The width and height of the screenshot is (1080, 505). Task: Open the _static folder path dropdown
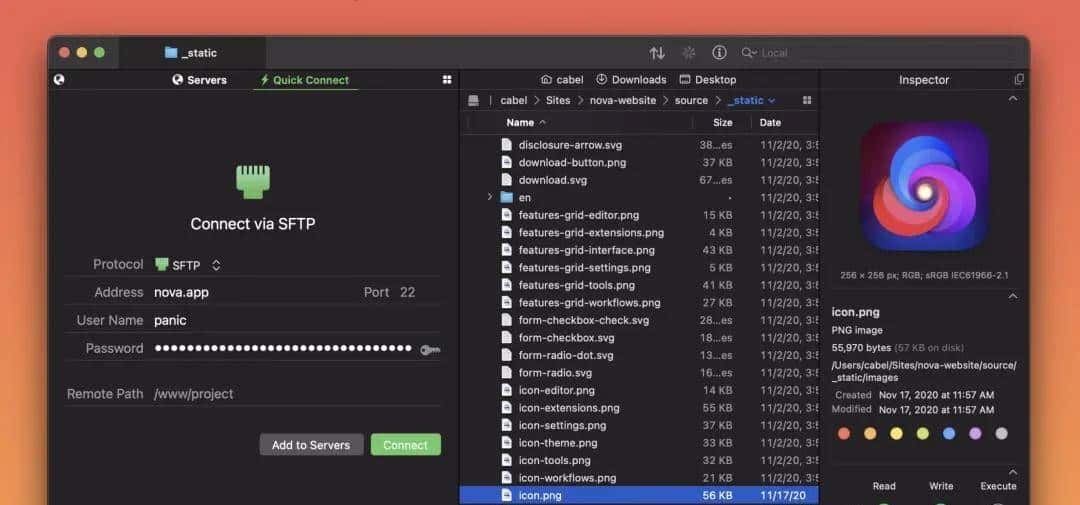[752, 101]
